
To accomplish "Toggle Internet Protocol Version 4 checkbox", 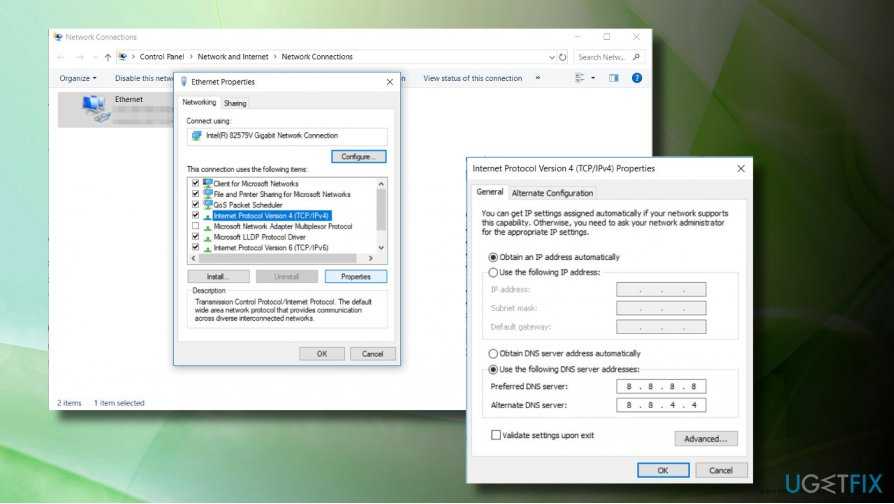I will pos(196,216).
